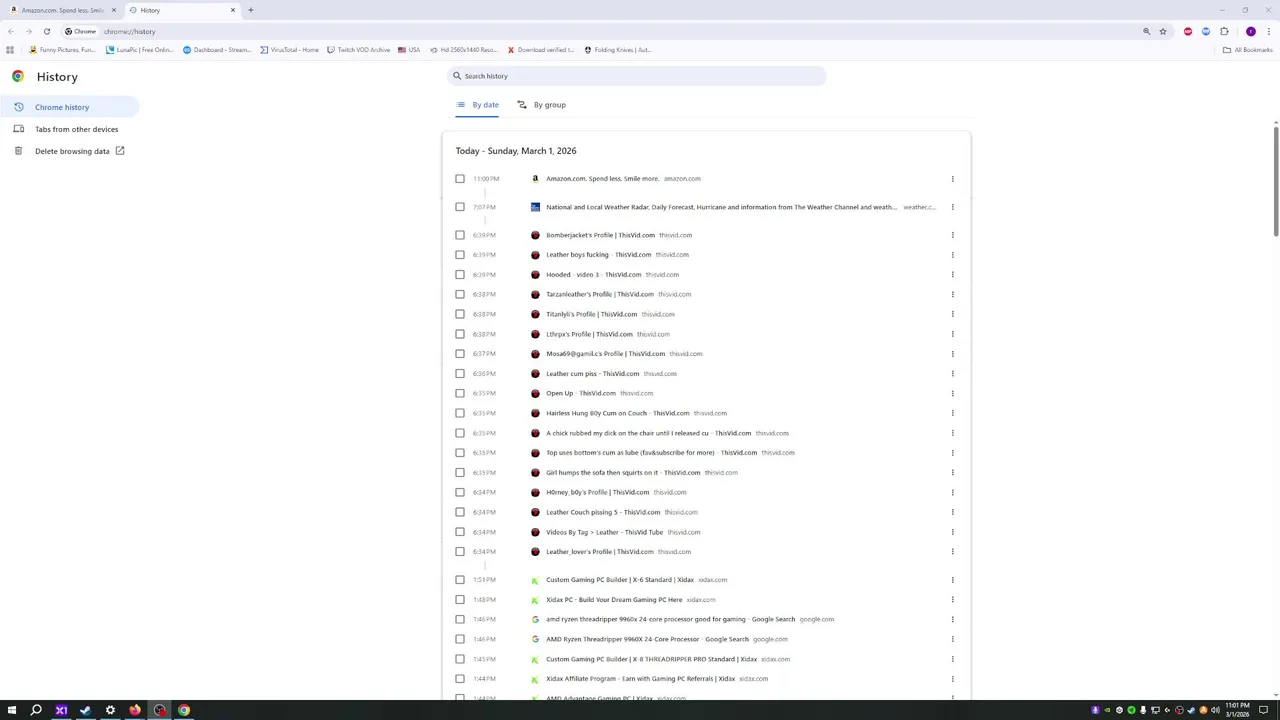Click the Amazon favicon on the Amazon.com entry
The width and height of the screenshot is (1280, 720).
tap(535, 179)
